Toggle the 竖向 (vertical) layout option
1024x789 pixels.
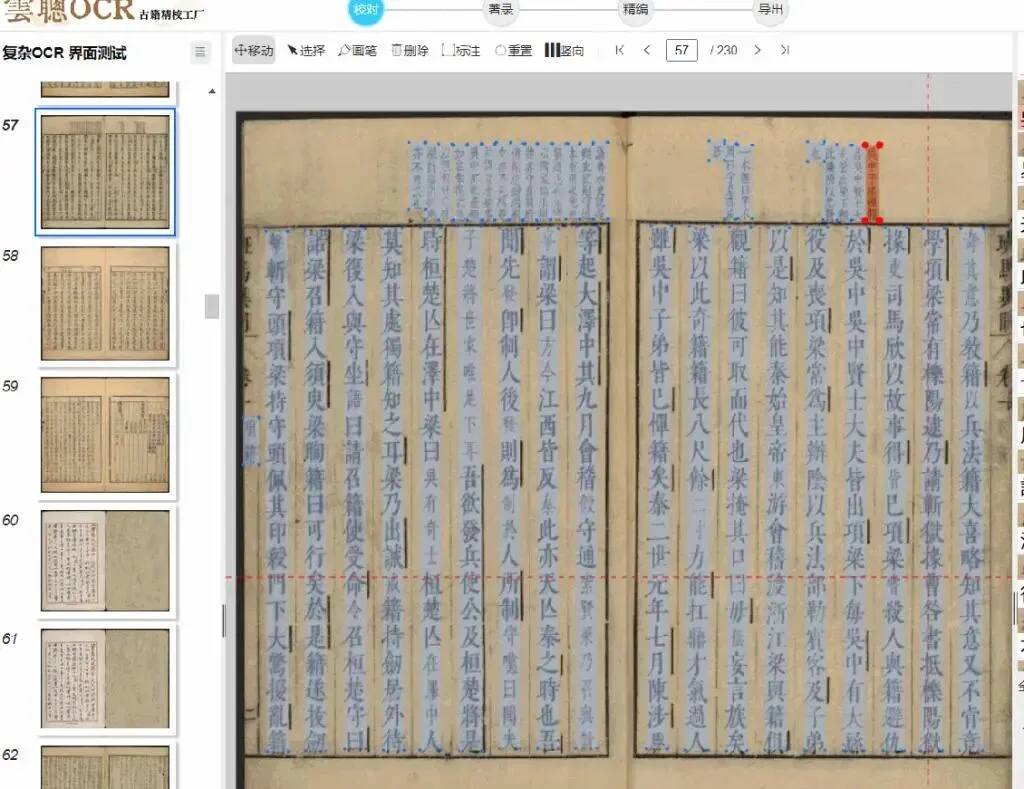564,50
